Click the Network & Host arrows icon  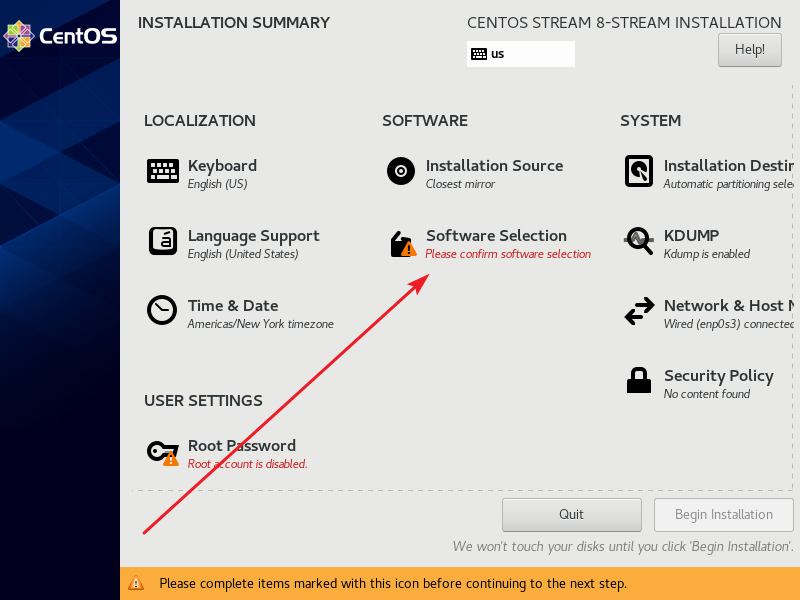coord(638,311)
